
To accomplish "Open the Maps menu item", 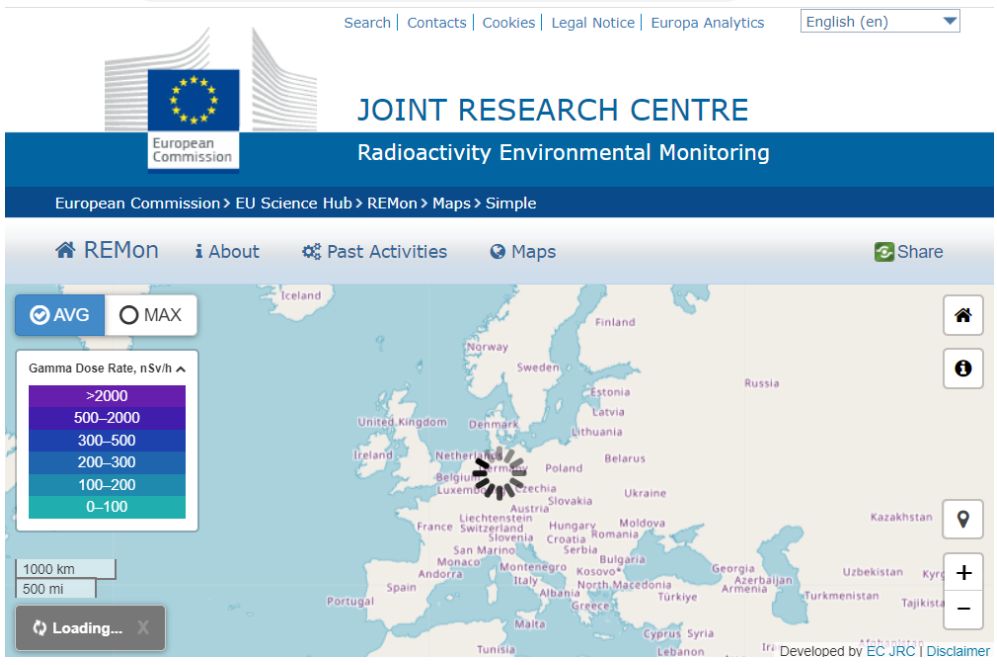I will [x=523, y=252].
